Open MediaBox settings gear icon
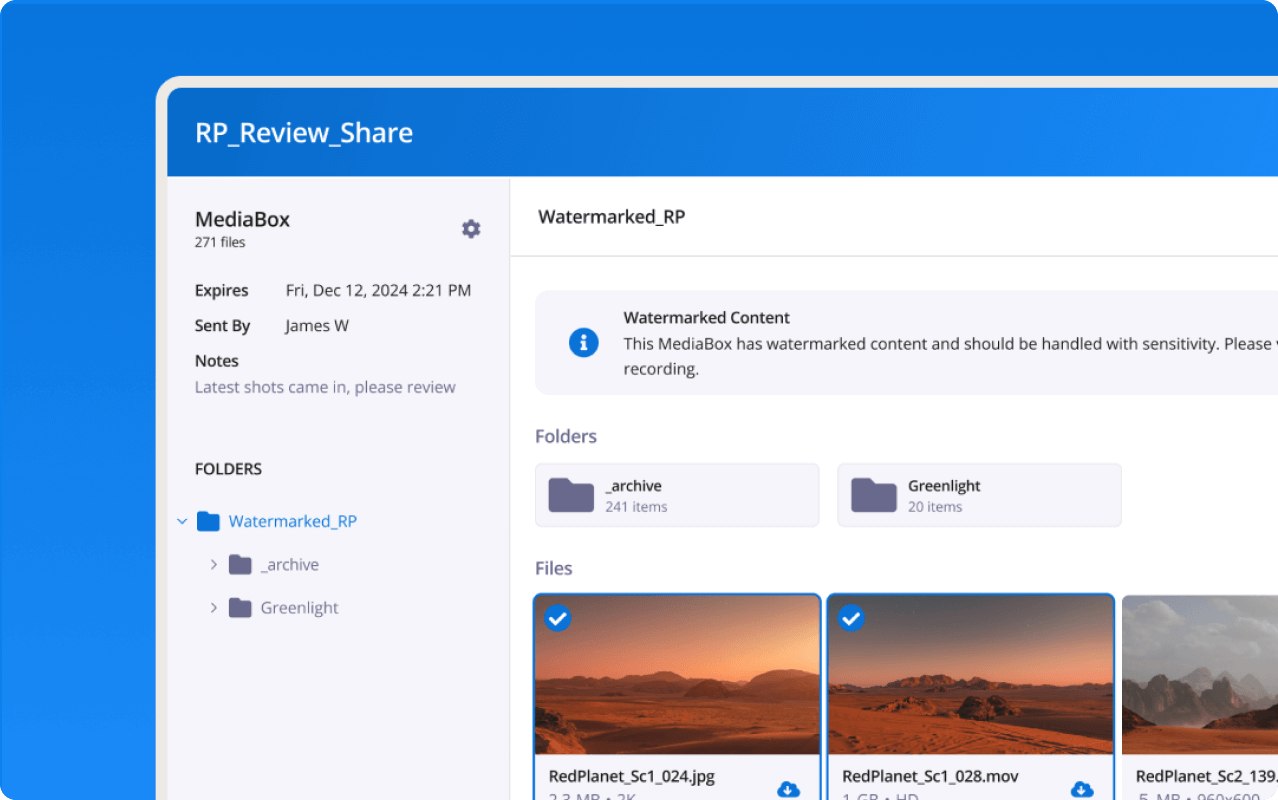1278x800 pixels. [x=471, y=229]
